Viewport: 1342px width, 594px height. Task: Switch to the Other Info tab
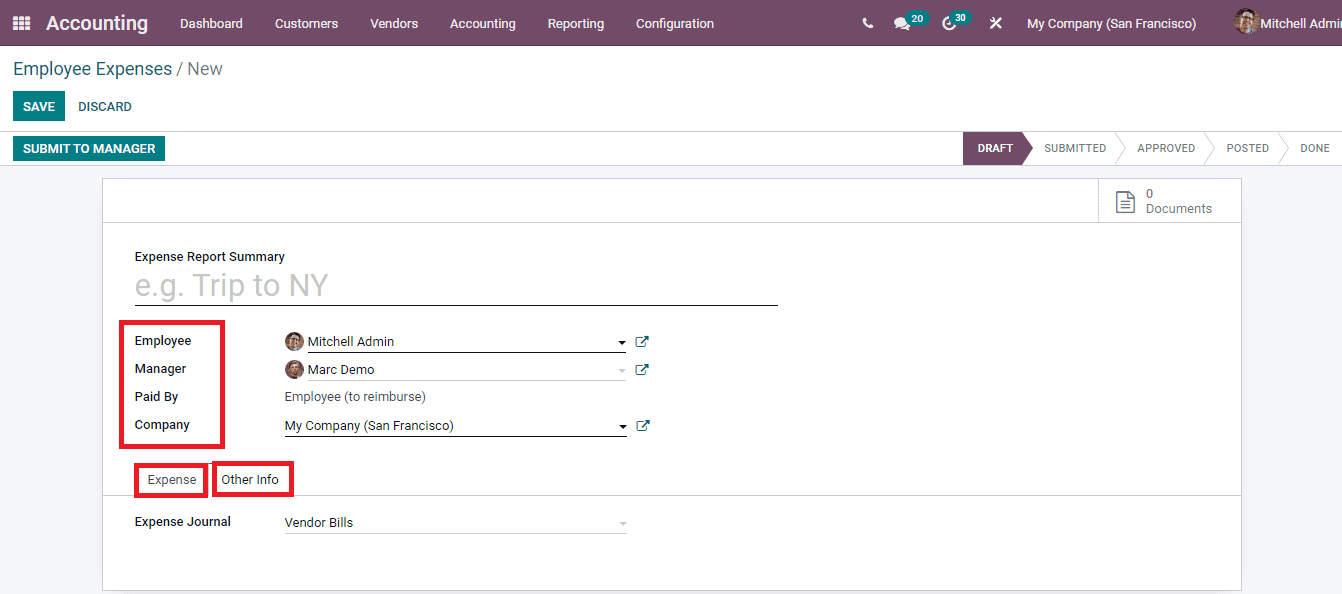(x=252, y=479)
